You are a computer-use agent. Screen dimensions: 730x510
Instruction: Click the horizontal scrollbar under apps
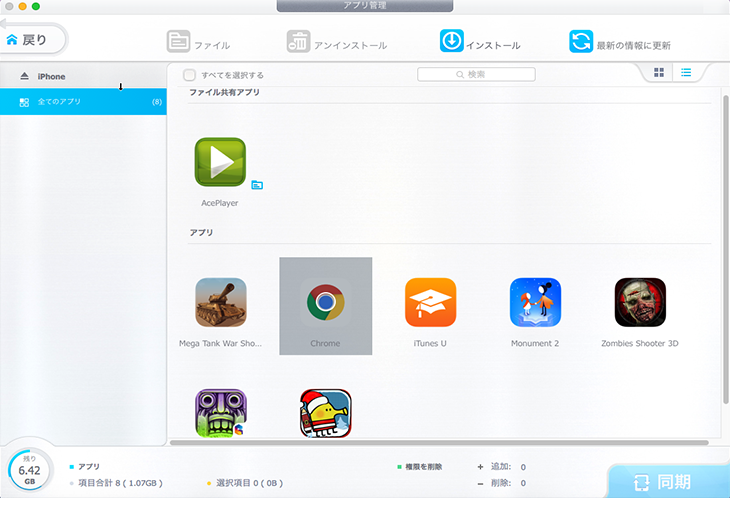point(439,442)
